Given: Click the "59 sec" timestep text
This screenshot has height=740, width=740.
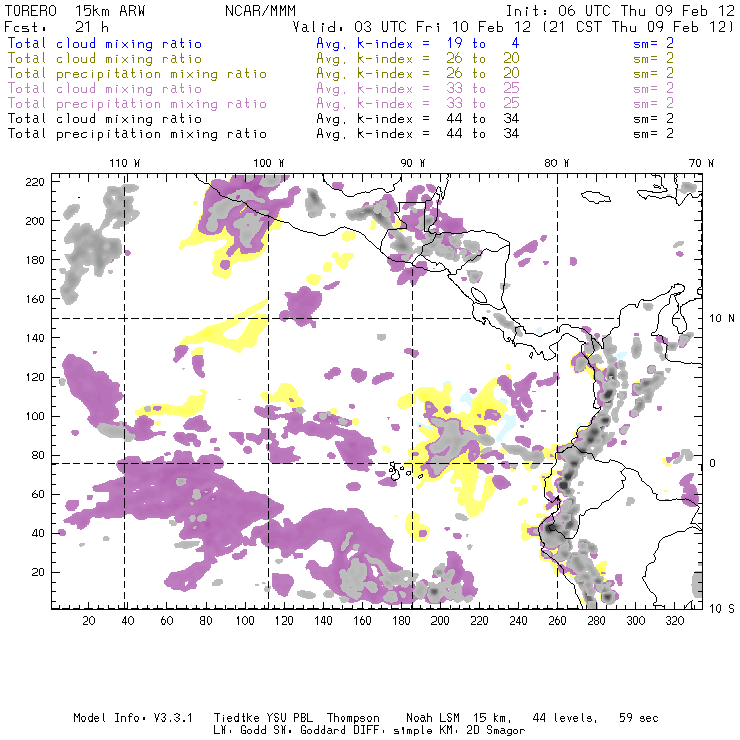Looking at the screenshot, I should tap(639, 718).
